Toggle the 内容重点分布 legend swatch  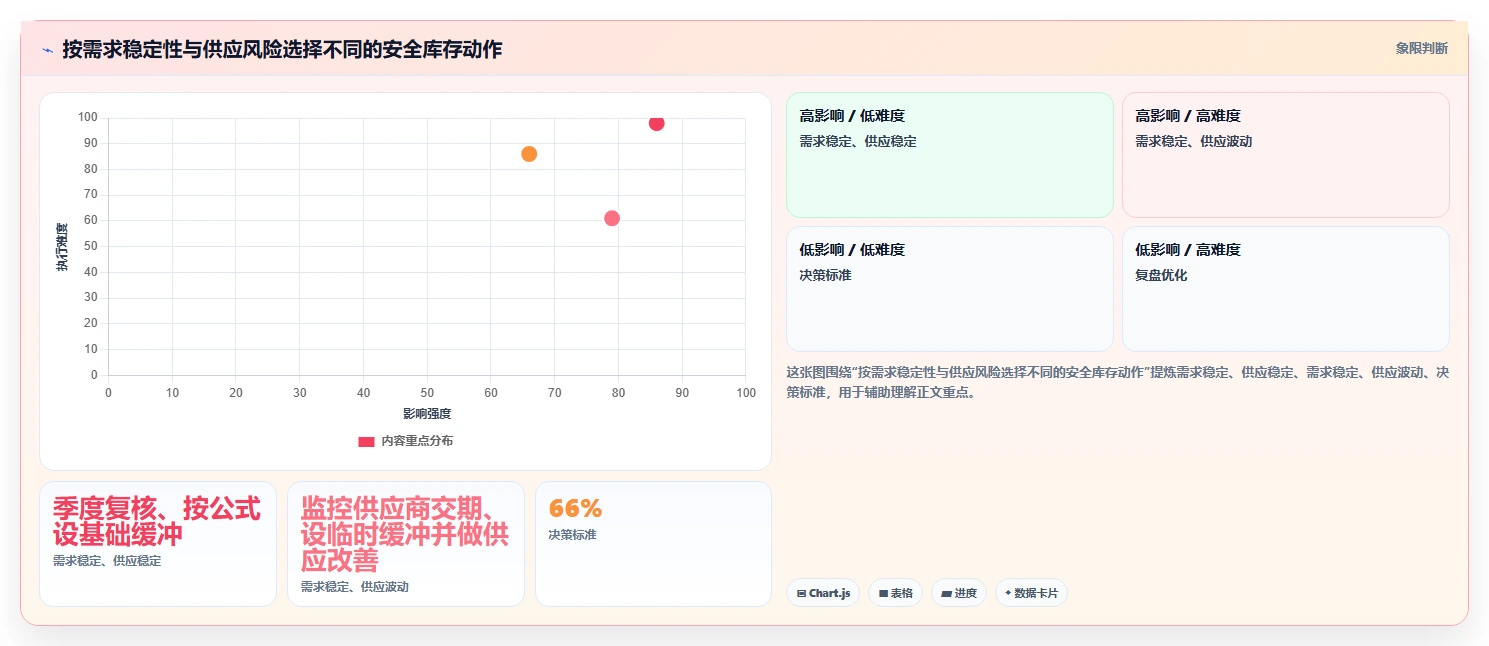[x=366, y=441]
